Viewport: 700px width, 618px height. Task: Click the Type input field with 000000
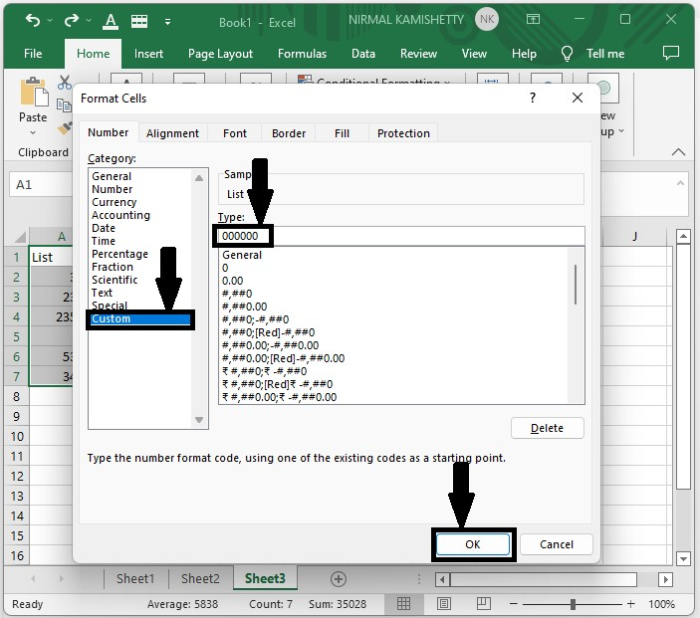tap(400, 236)
